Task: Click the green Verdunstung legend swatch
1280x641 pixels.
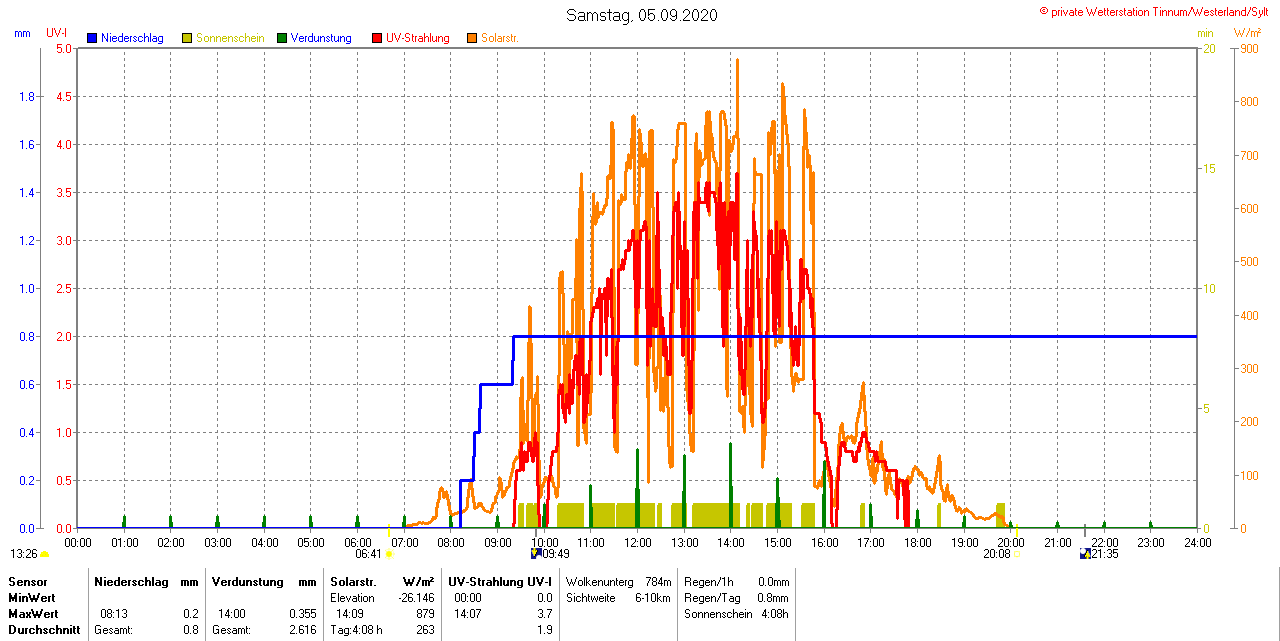Action: pos(282,38)
